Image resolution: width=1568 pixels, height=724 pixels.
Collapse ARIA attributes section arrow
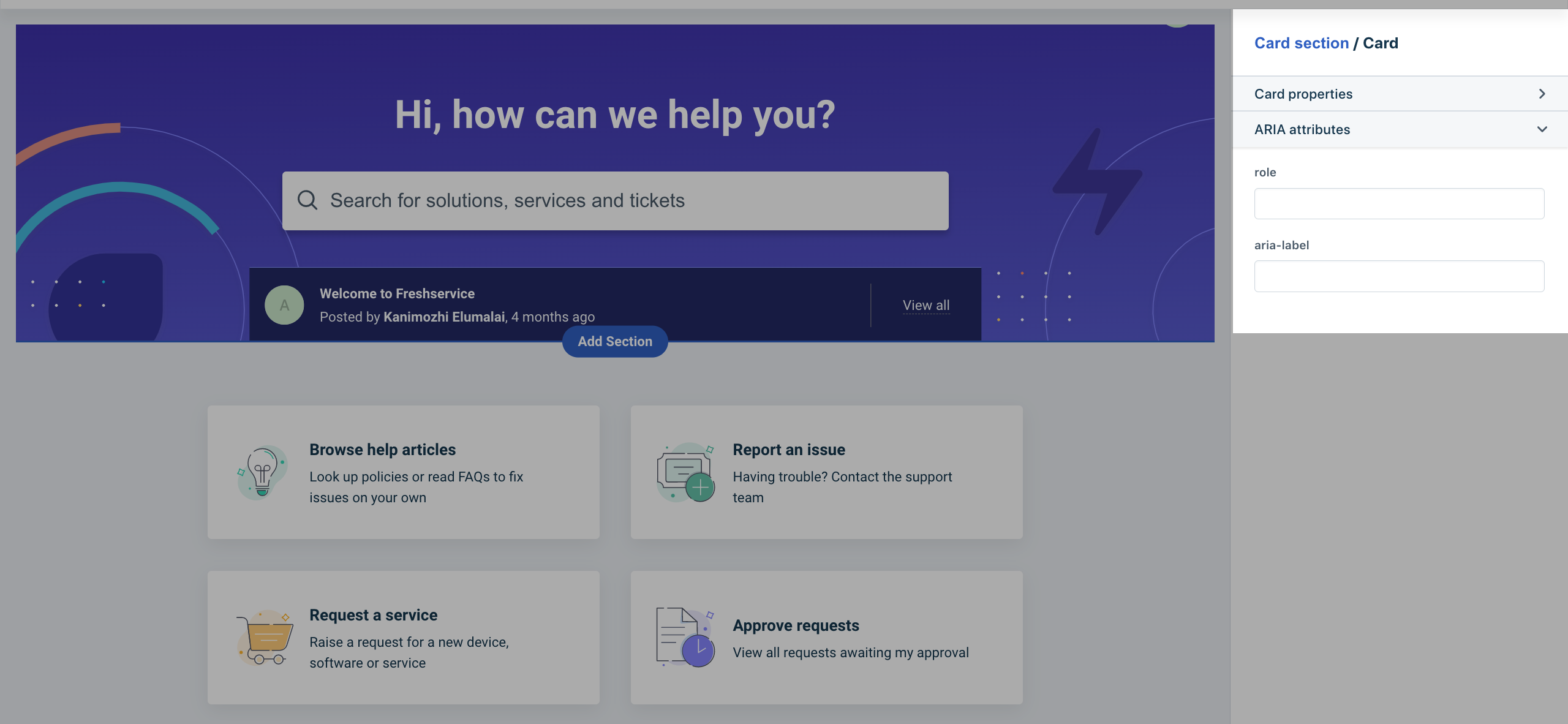point(1542,129)
